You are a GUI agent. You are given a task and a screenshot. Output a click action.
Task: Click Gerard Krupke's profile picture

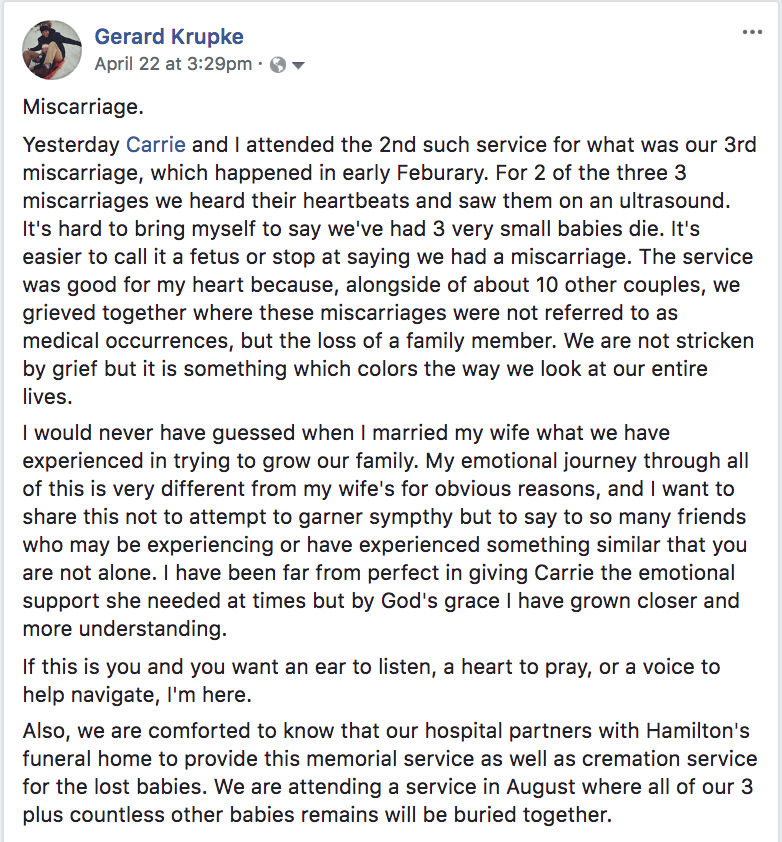pyautogui.click(x=52, y=50)
